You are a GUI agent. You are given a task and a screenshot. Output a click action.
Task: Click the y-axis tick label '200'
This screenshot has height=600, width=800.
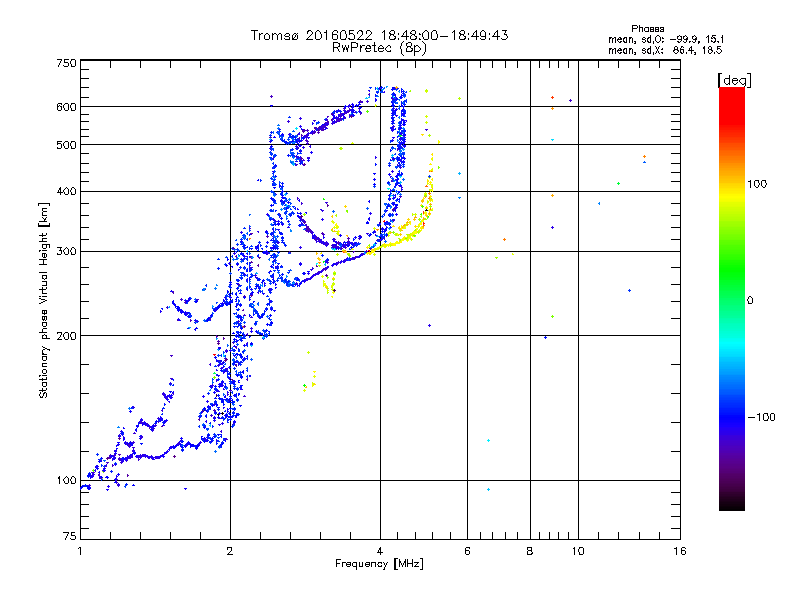coord(66,336)
